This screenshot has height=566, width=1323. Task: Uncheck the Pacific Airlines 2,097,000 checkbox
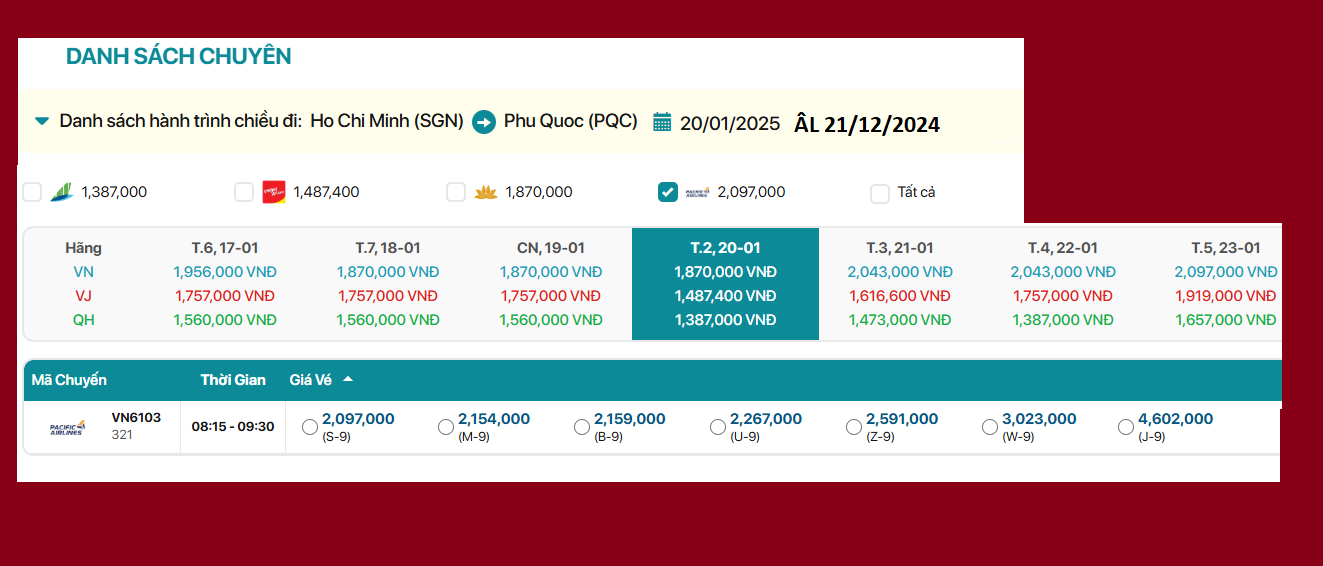[668, 192]
